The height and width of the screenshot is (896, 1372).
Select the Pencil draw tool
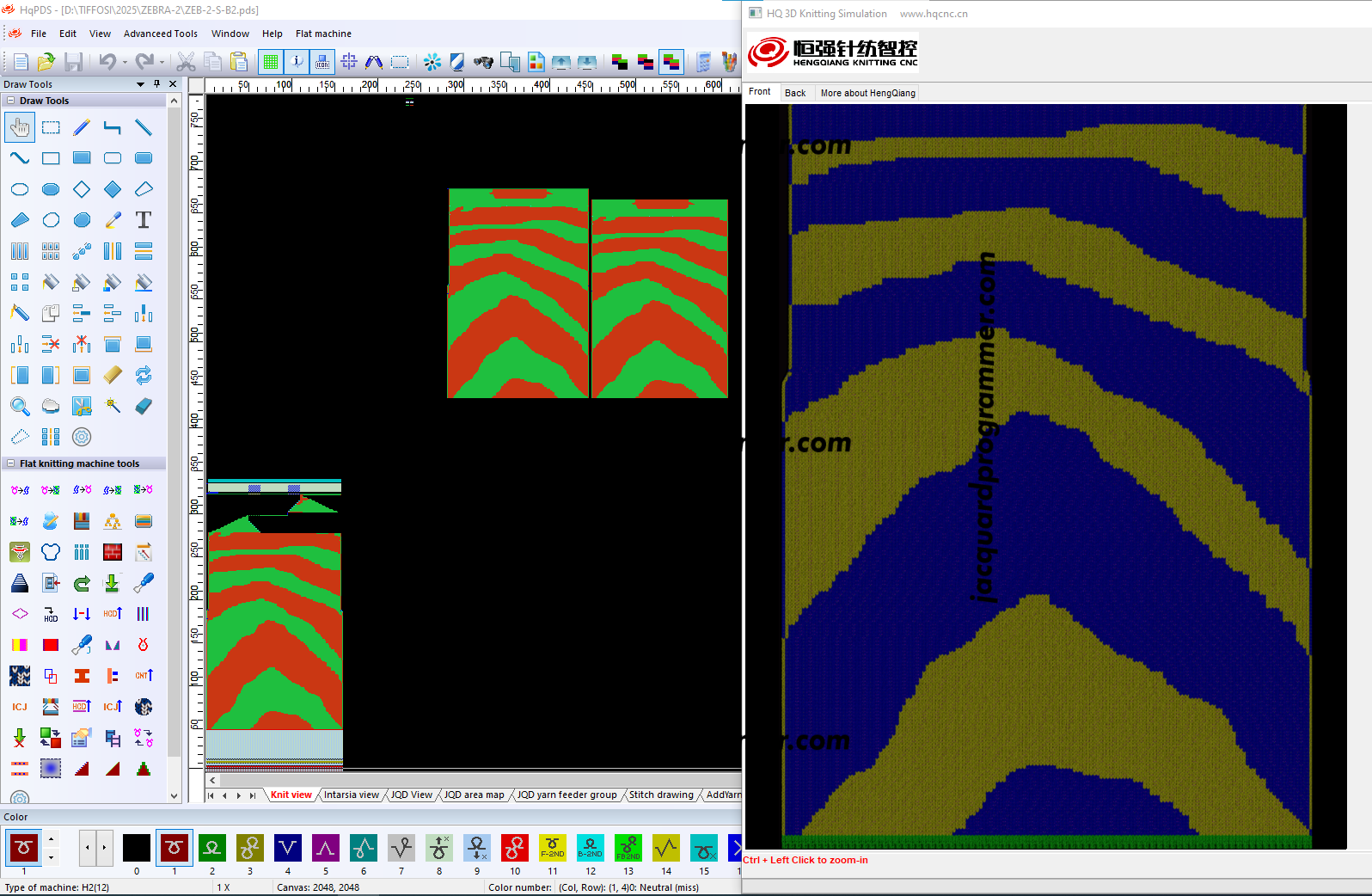82,128
